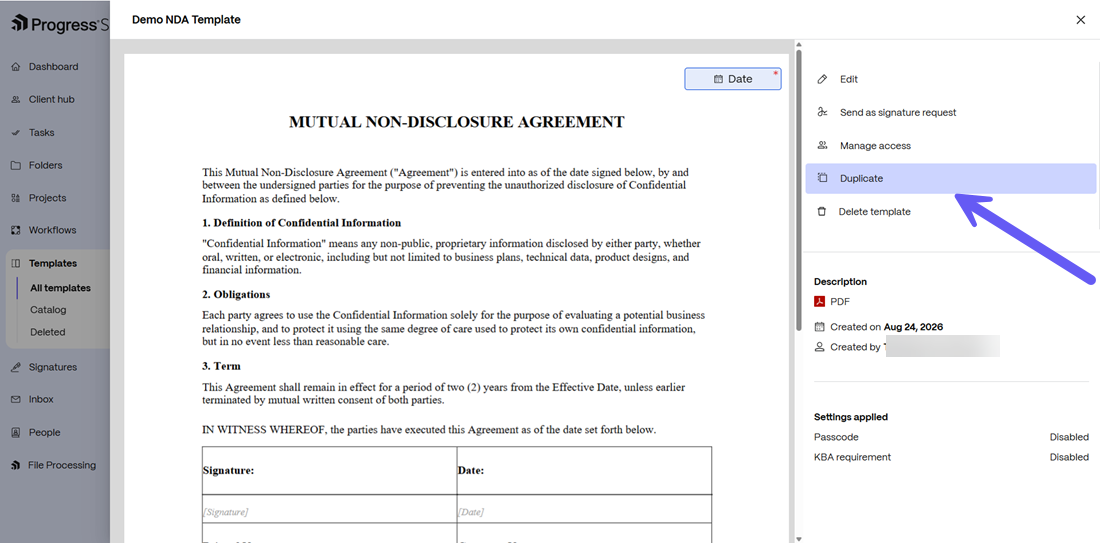Click the signature request icon
This screenshot has height=543, width=1100.
(823, 112)
